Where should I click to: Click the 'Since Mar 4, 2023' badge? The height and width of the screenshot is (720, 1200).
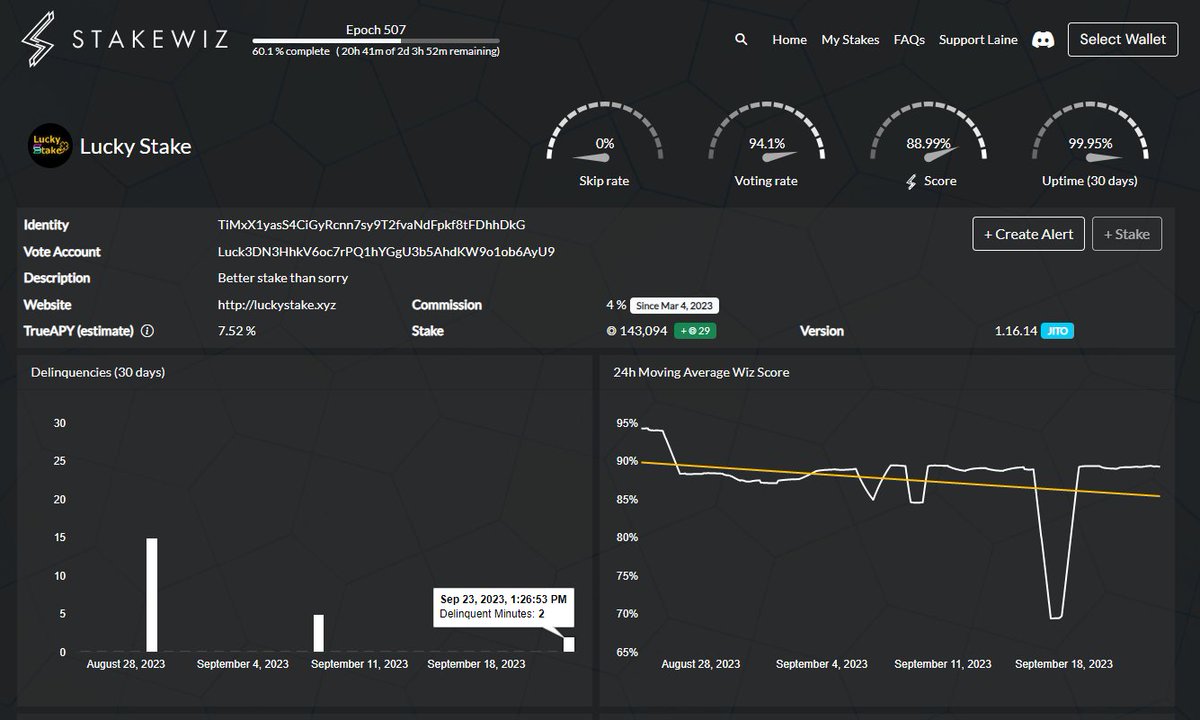674,305
